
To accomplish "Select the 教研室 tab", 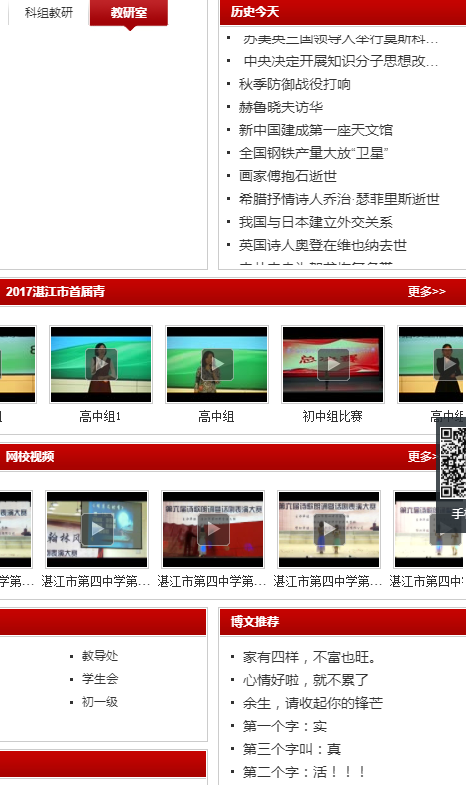I will coord(129,13).
